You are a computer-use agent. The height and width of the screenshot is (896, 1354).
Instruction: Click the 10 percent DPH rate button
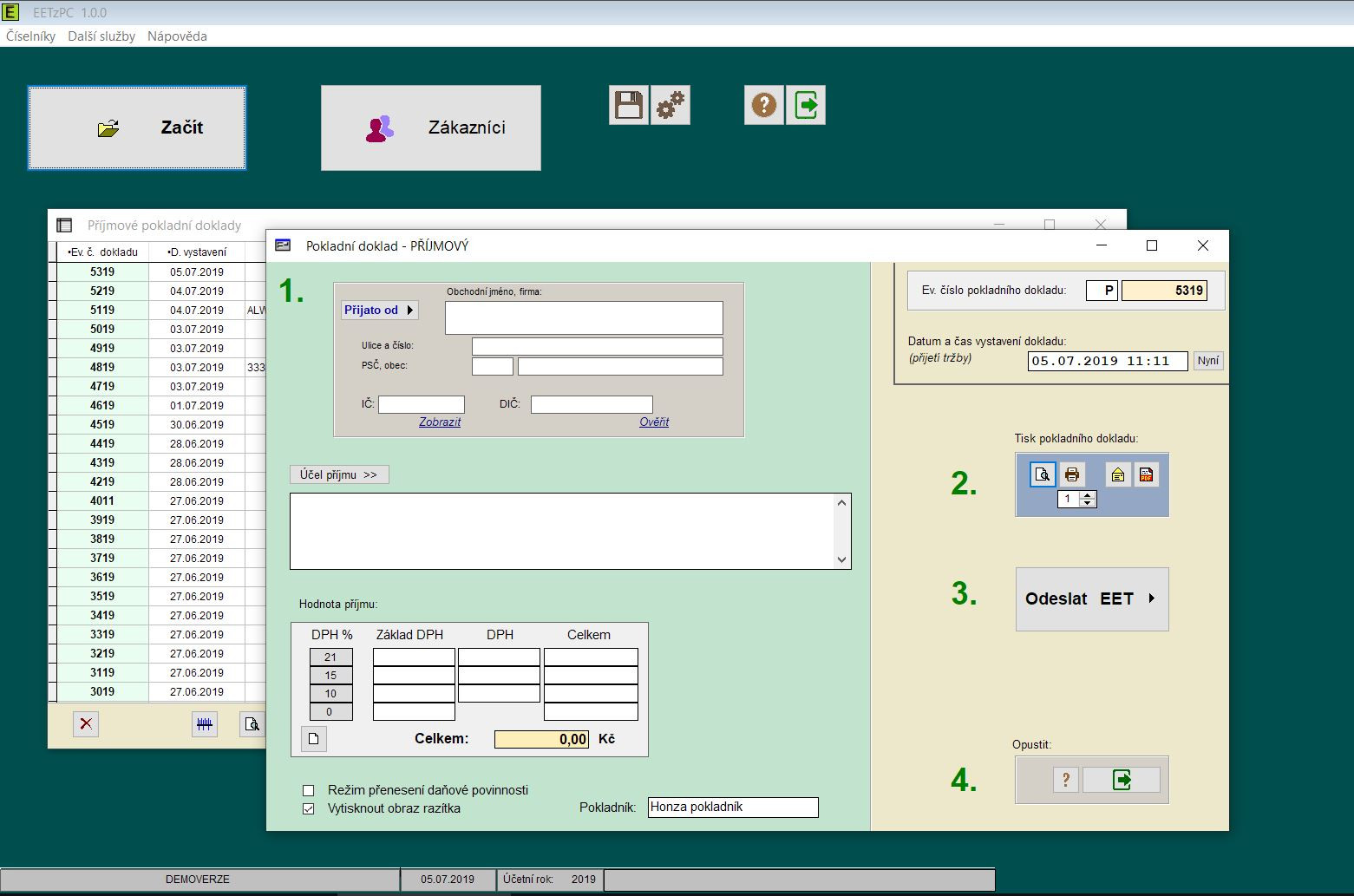pyautogui.click(x=331, y=693)
